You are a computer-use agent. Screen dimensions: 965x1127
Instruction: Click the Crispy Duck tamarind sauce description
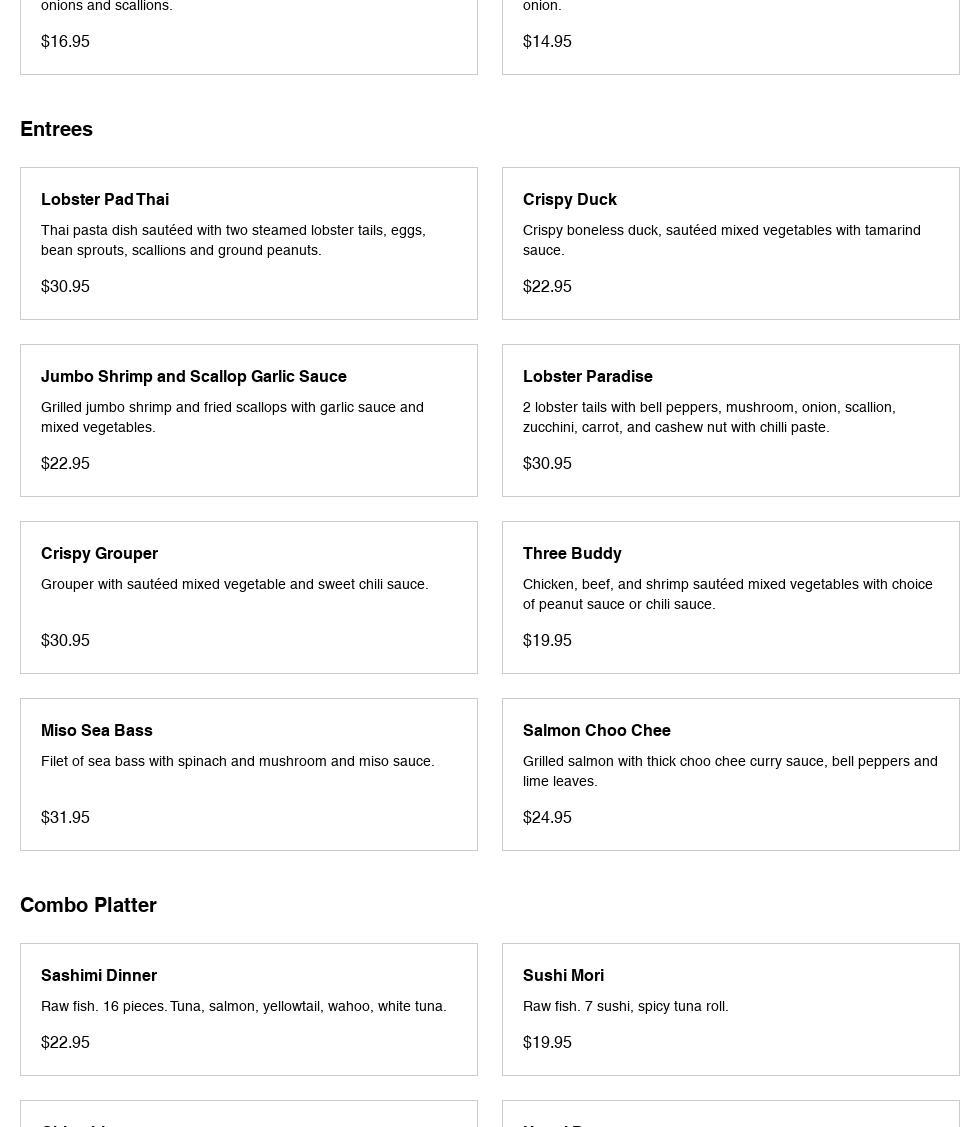pyautogui.click(x=721, y=240)
